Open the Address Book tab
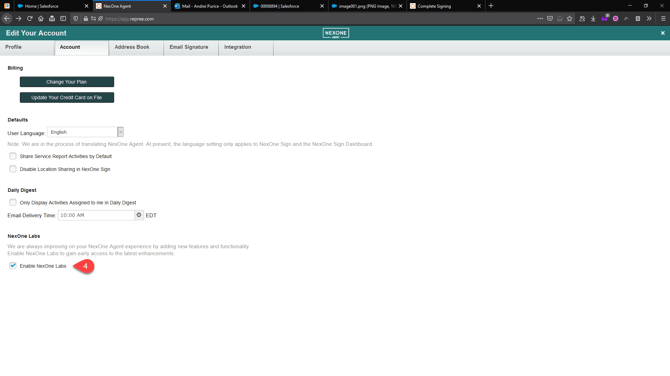Viewport: 670px width, 376px height. click(x=136, y=47)
